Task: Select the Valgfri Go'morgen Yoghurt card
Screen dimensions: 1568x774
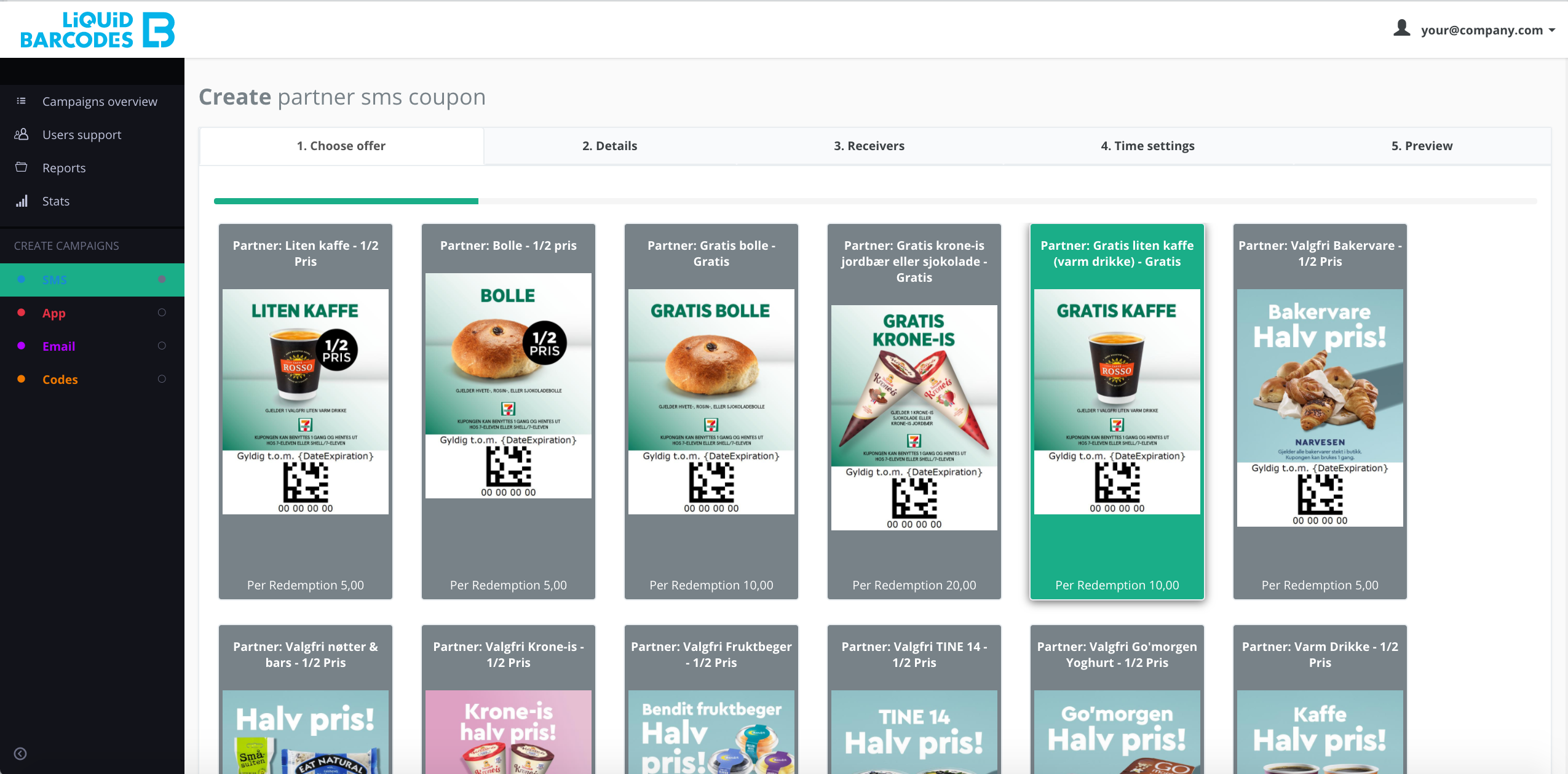Action: click(x=1117, y=700)
